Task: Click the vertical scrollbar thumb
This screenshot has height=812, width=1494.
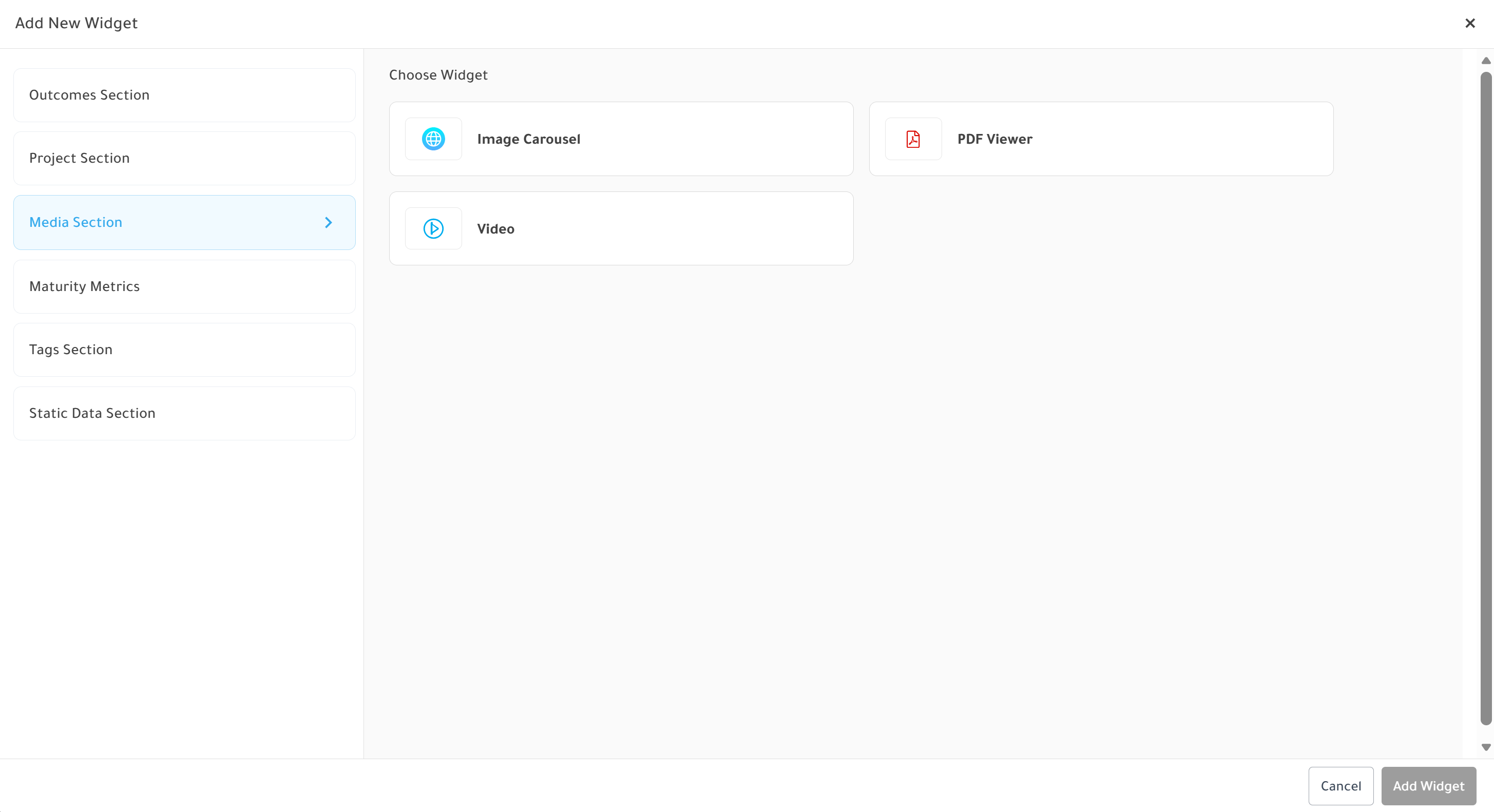Action: (x=1486, y=398)
